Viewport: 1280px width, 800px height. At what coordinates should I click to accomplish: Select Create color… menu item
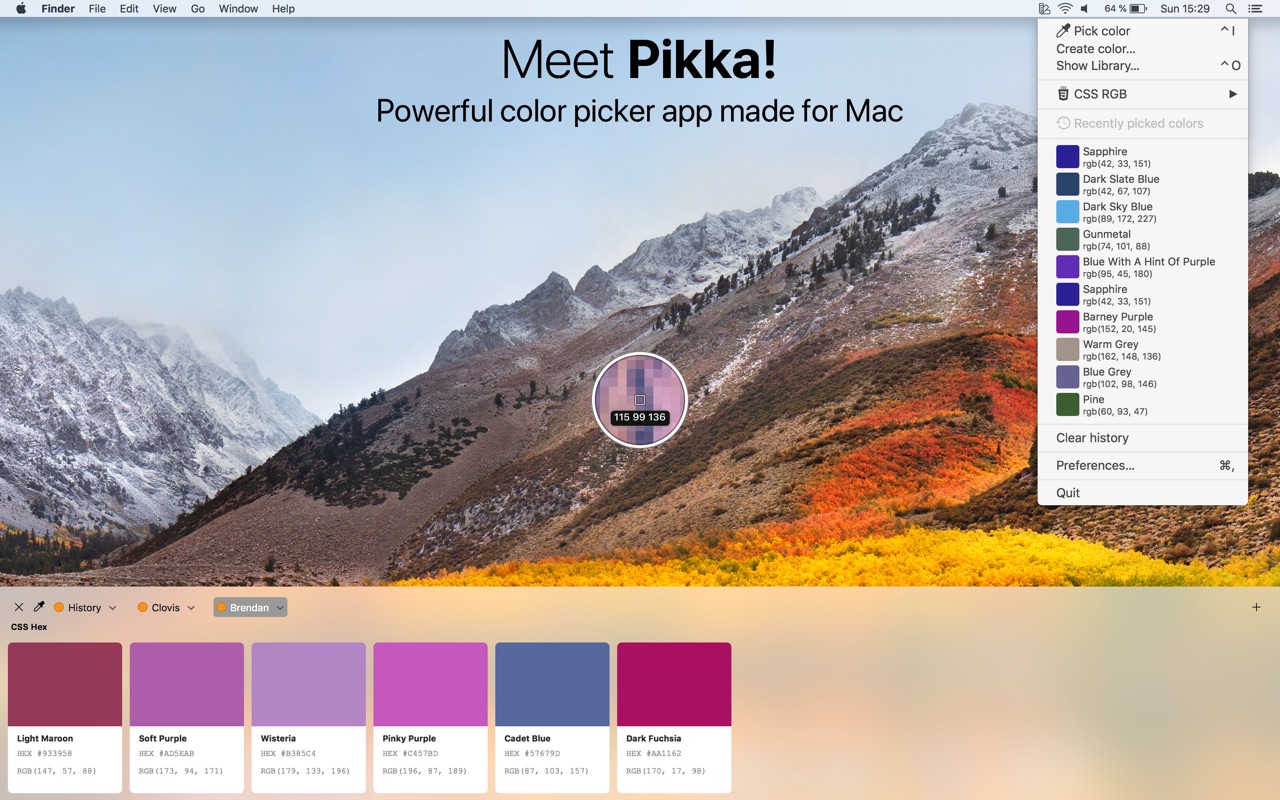[1142, 49]
